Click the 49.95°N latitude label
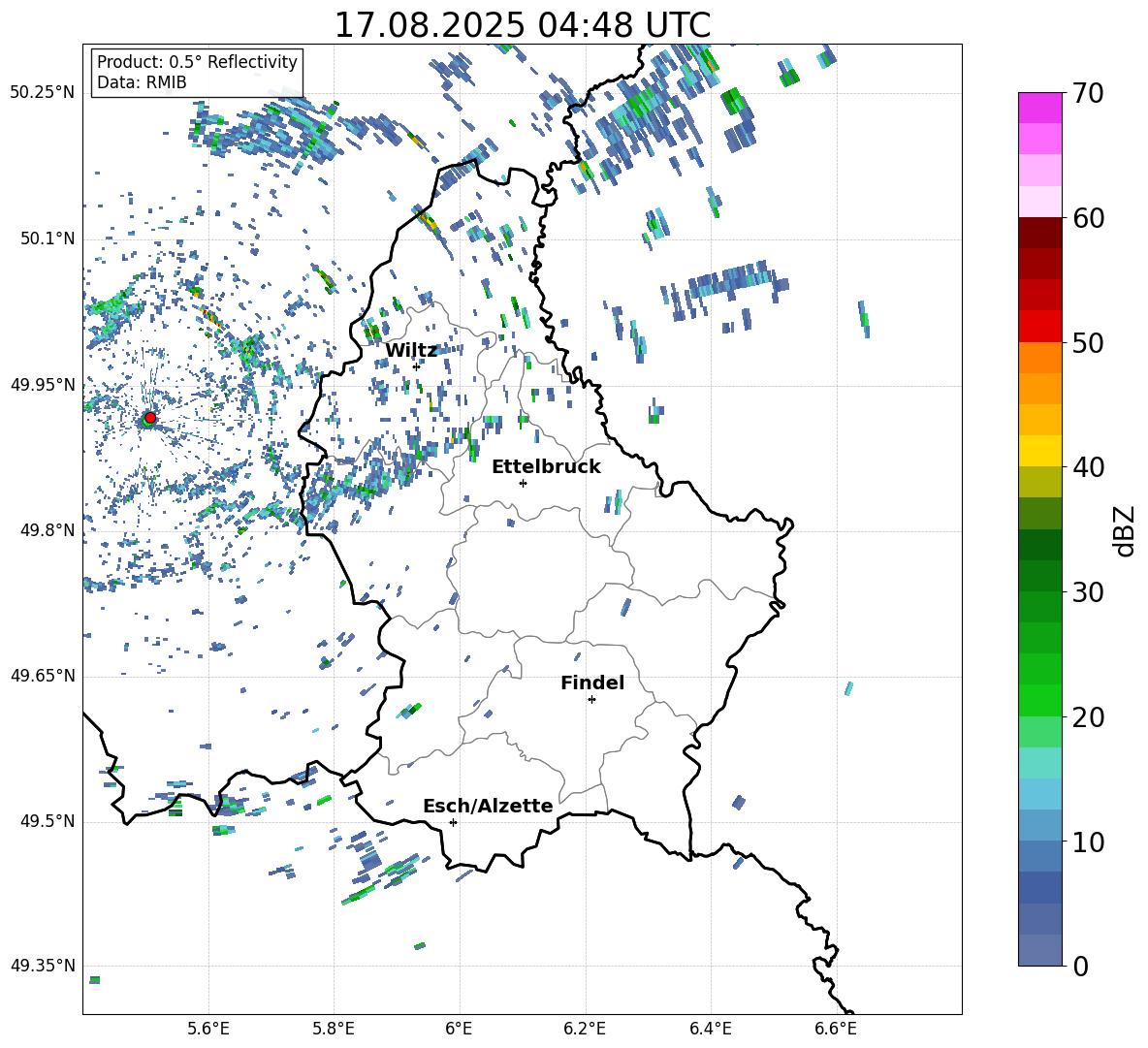The height and width of the screenshot is (1048, 1148). pos(43,385)
